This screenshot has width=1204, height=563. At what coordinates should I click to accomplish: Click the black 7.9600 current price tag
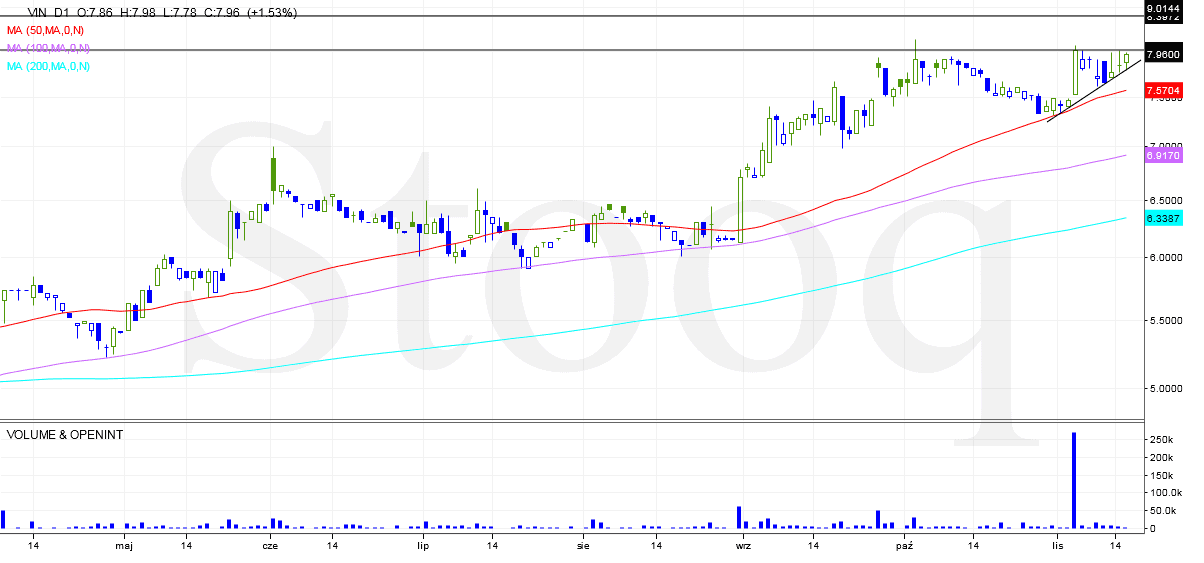coord(1164,55)
